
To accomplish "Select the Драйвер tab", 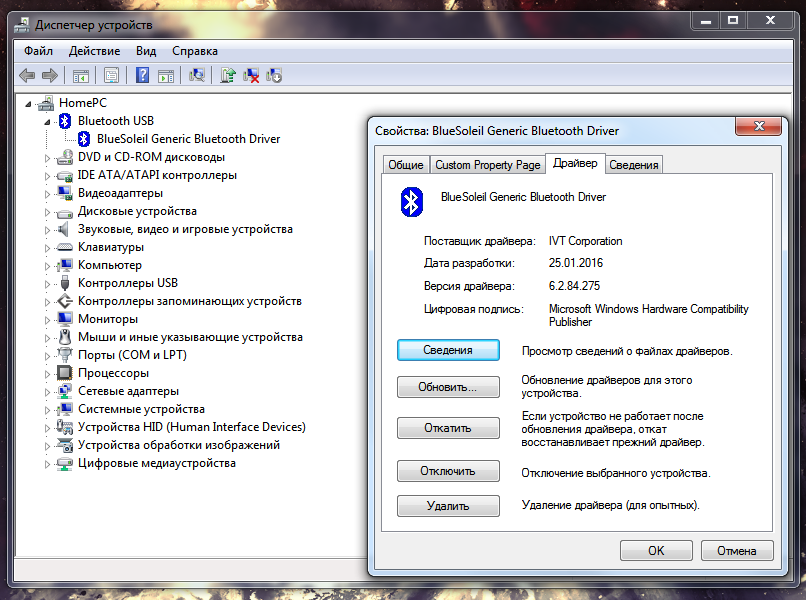I will coord(575,163).
